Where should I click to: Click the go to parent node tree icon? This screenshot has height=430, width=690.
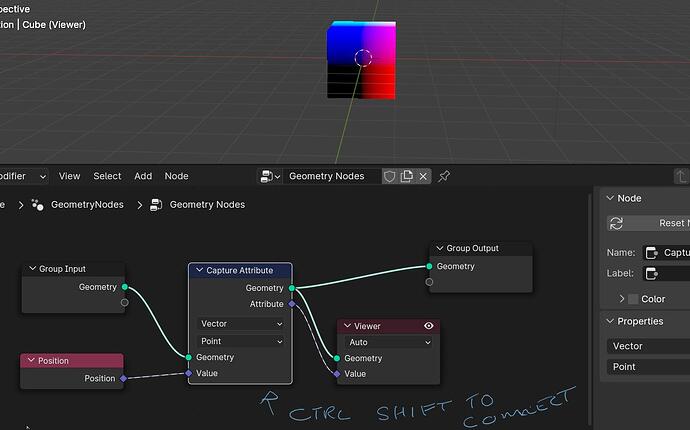click(x=680, y=176)
